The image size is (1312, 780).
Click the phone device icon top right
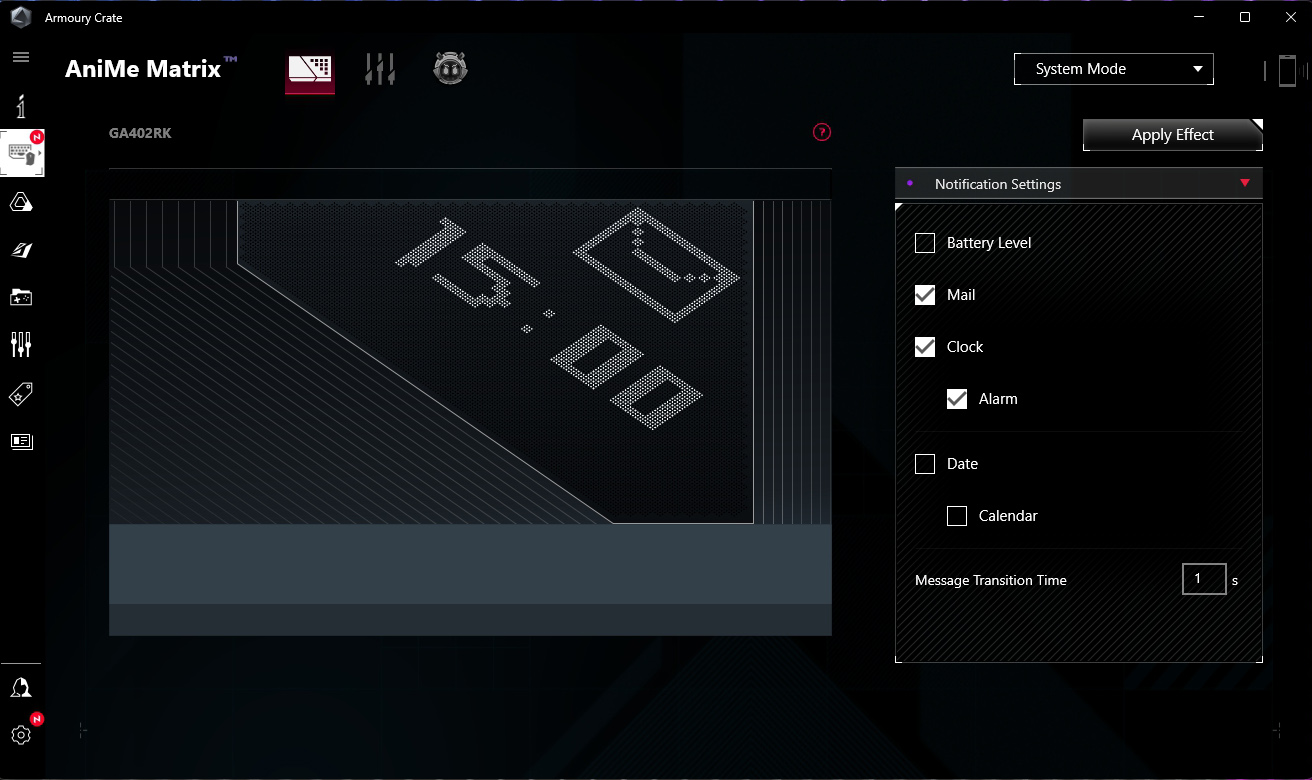(x=1287, y=70)
